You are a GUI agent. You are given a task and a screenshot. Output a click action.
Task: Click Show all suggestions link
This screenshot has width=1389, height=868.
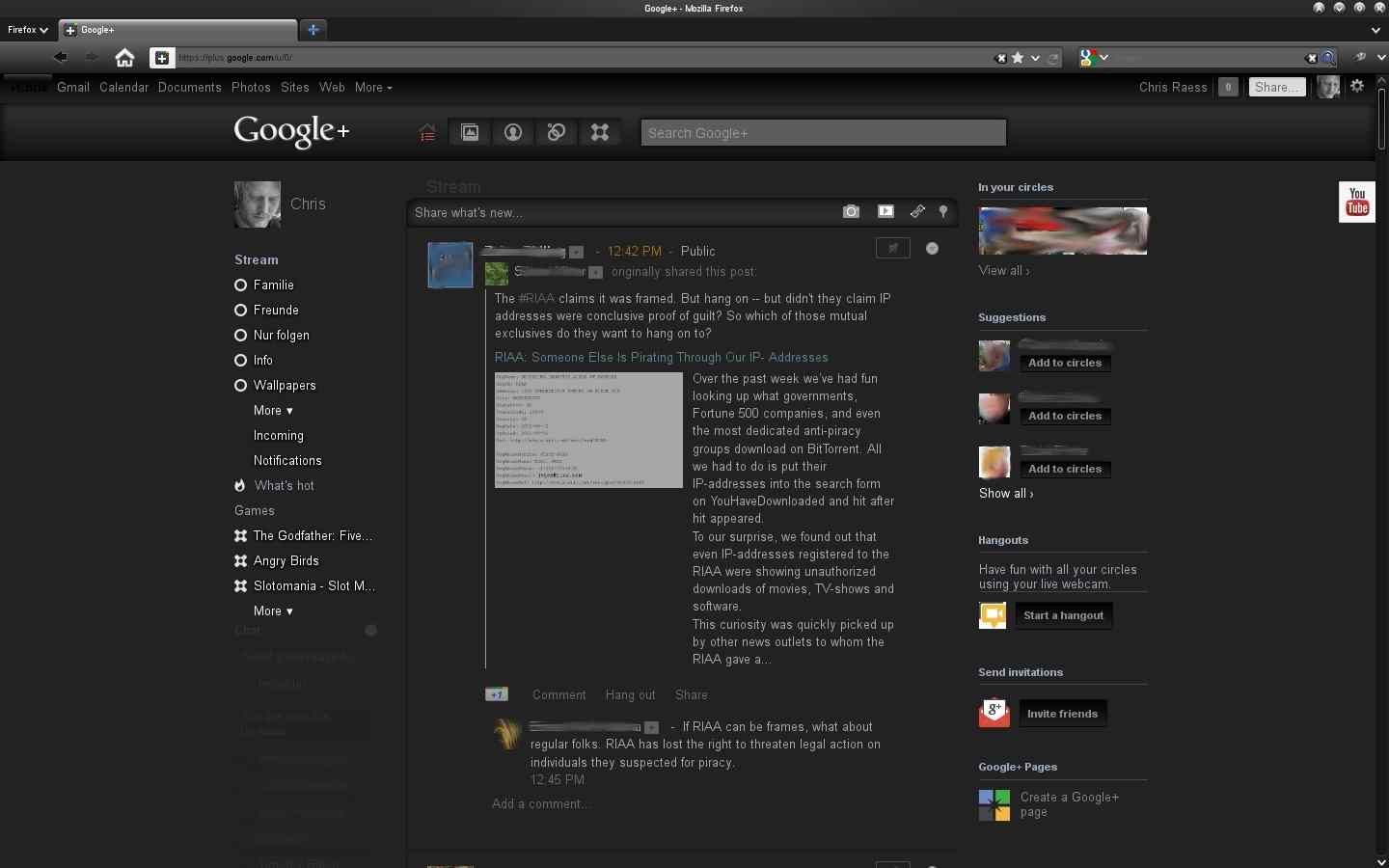click(1006, 493)
